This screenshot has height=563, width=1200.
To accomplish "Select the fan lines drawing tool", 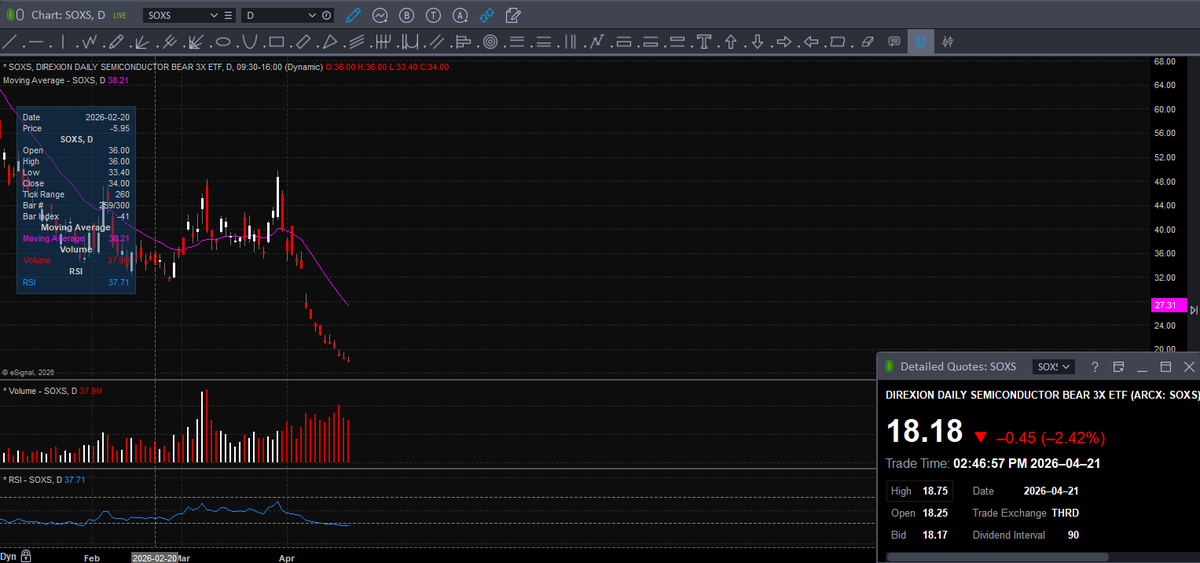I will (x=142, y=42).
